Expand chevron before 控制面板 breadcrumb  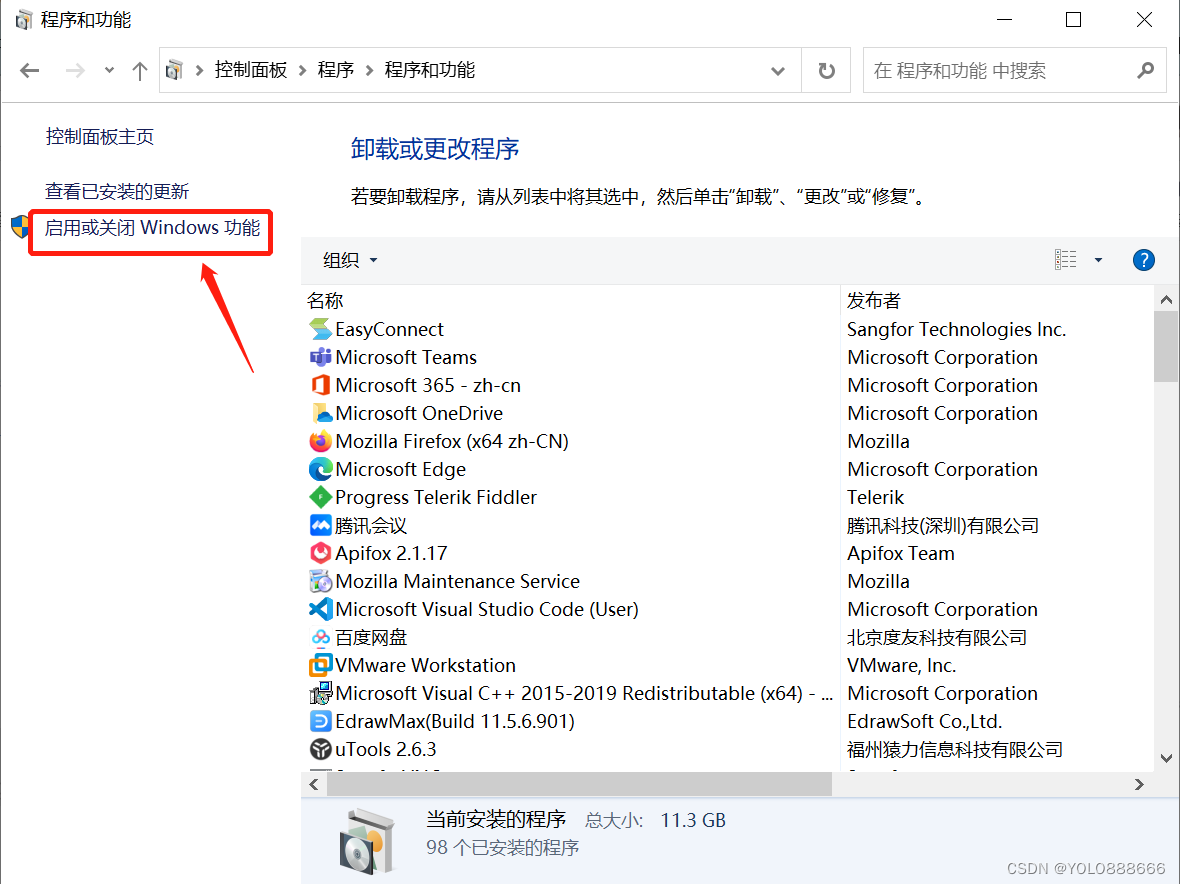(x=199, y=71)
